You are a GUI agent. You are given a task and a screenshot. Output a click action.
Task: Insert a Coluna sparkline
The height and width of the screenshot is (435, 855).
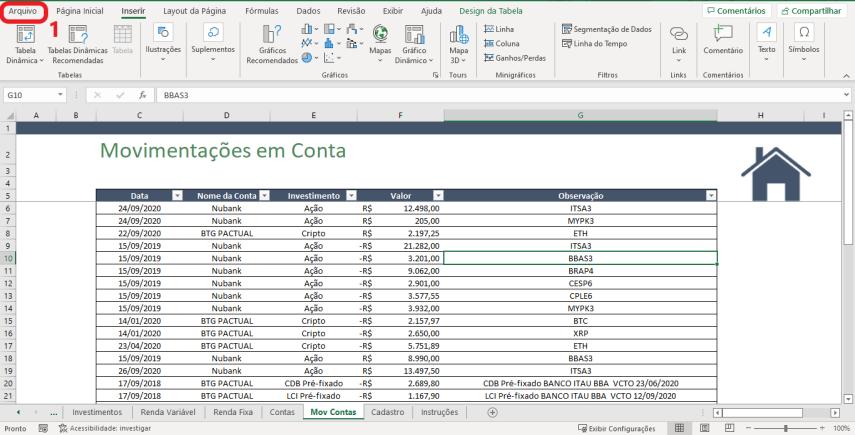click(502, 43)
